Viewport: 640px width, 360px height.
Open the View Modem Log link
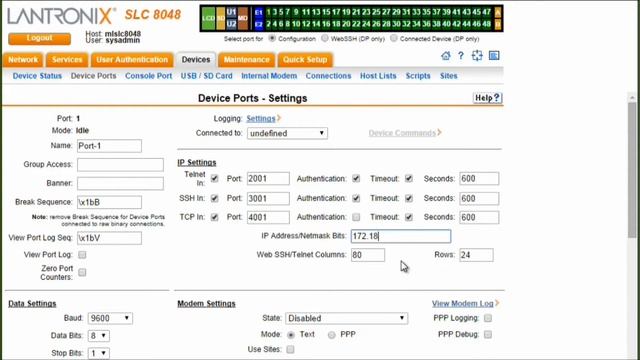click(463, 304)
